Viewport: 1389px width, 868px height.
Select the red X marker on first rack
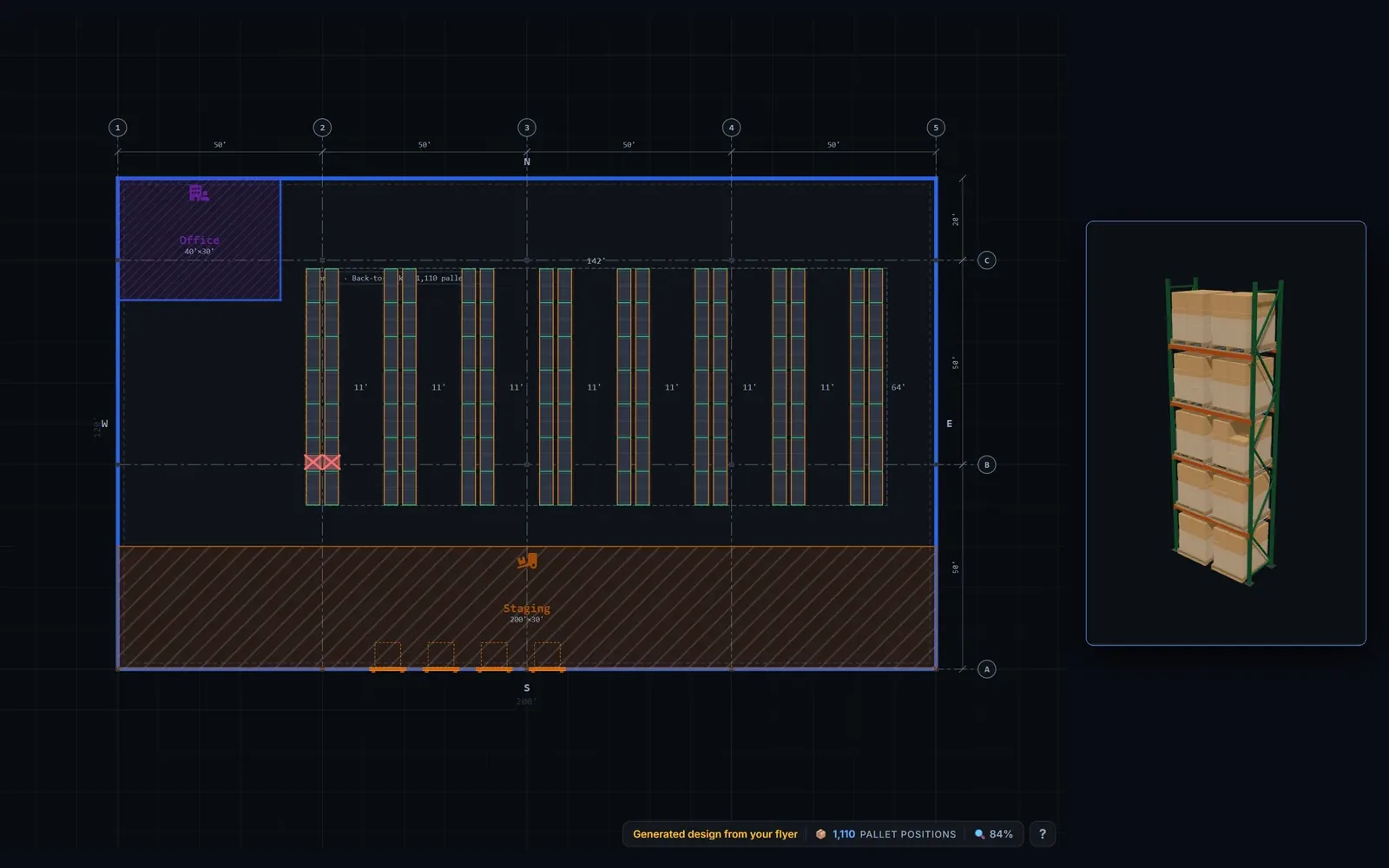coord(322,463)
